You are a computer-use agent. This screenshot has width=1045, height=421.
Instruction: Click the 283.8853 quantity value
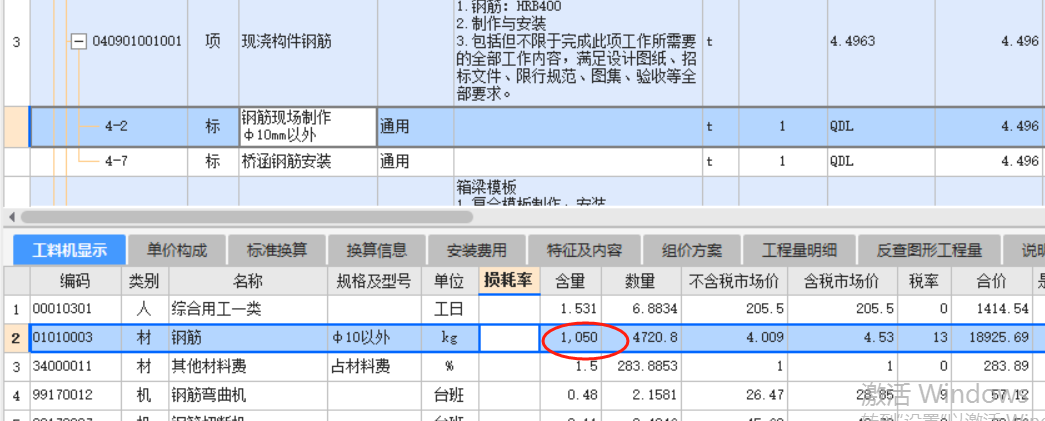pos(649,366)
